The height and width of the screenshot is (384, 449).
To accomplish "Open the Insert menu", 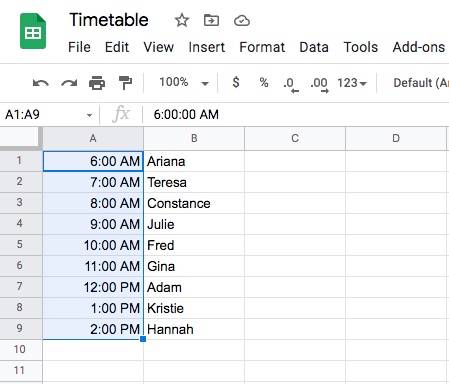I will [x=206, y=47].
